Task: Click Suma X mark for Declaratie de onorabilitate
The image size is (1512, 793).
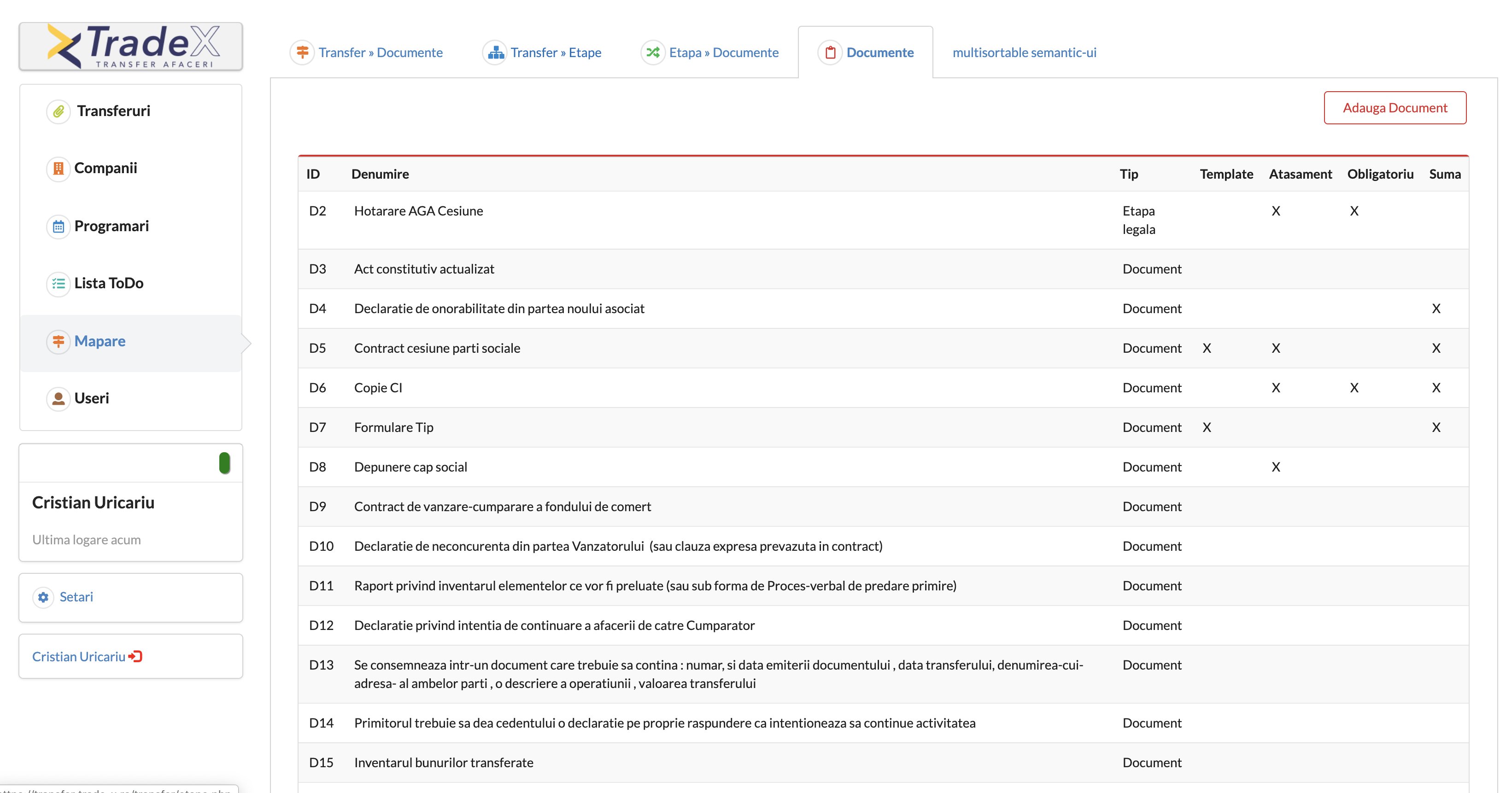Action: click(x=1436, y=309)
